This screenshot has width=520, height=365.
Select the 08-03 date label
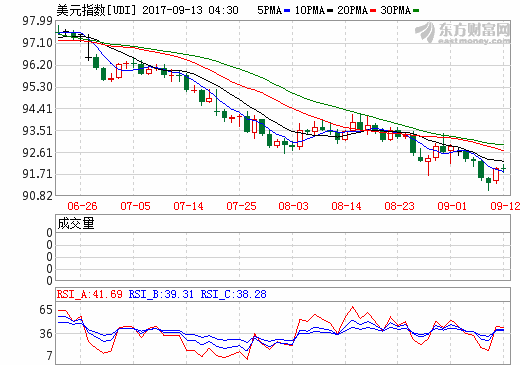293,206
